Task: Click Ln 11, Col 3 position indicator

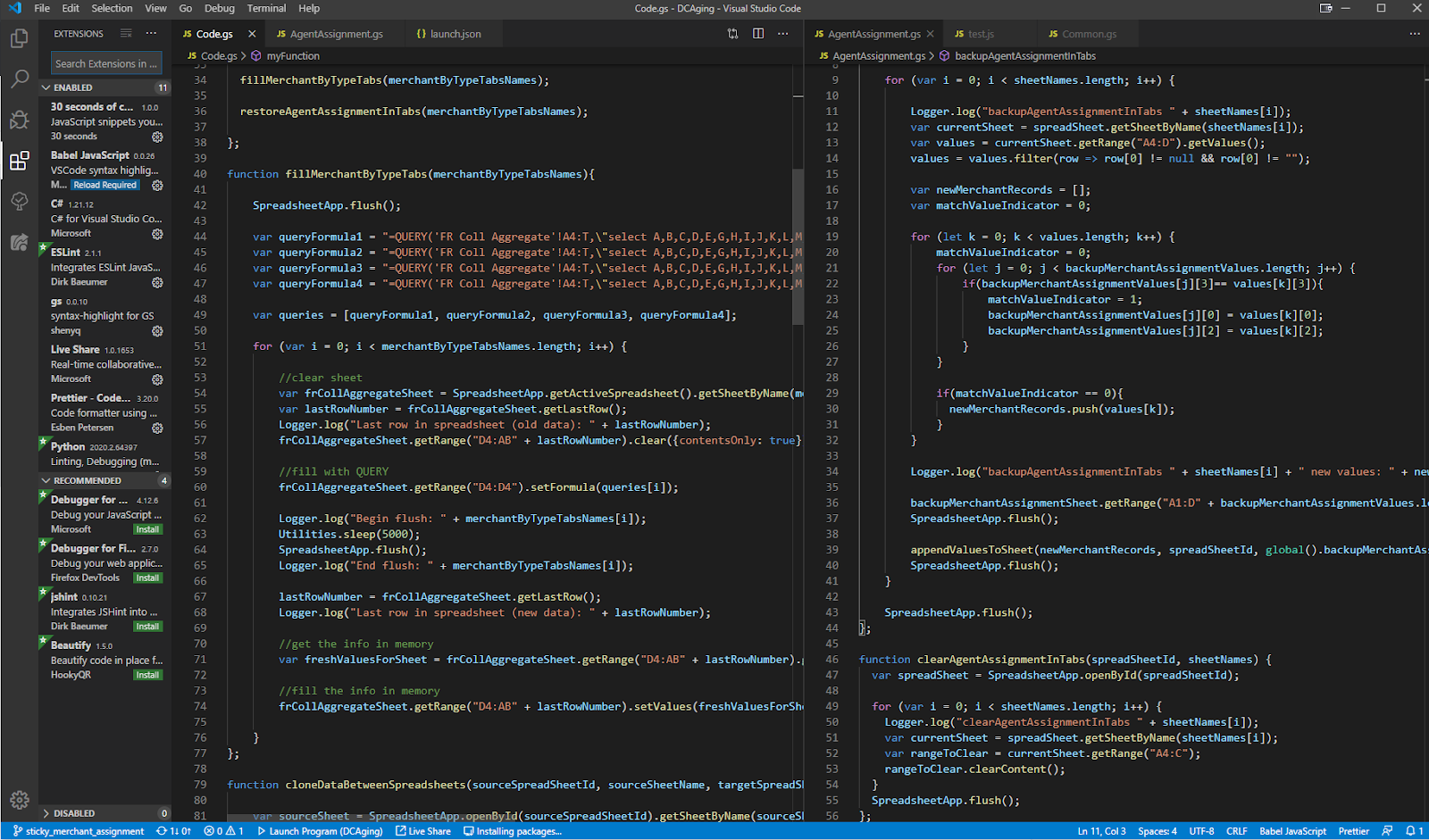Action: (x=1101, y=831)
